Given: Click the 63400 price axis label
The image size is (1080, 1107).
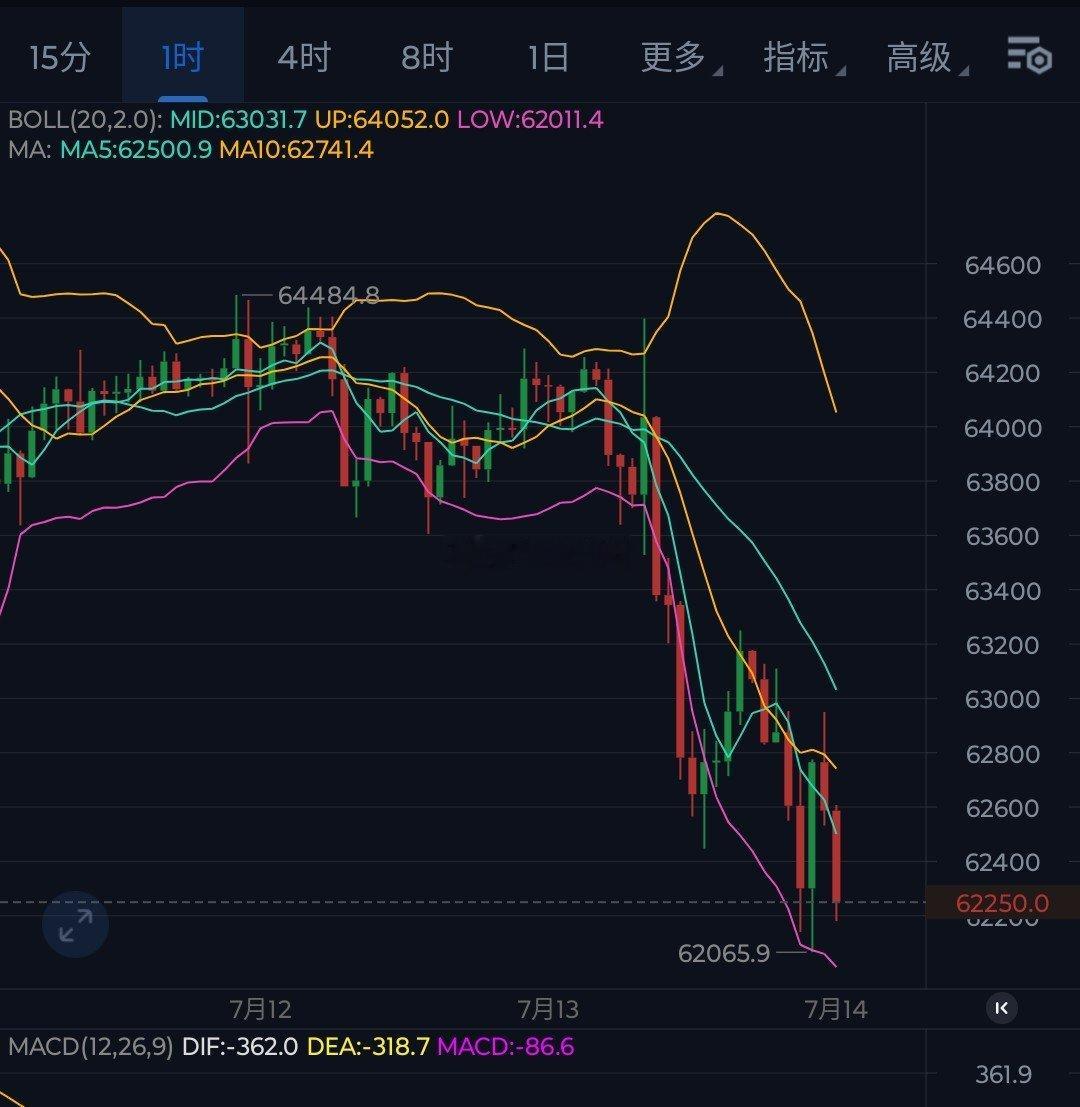Looking at the screenshot, I should (x=1002, y=591).
